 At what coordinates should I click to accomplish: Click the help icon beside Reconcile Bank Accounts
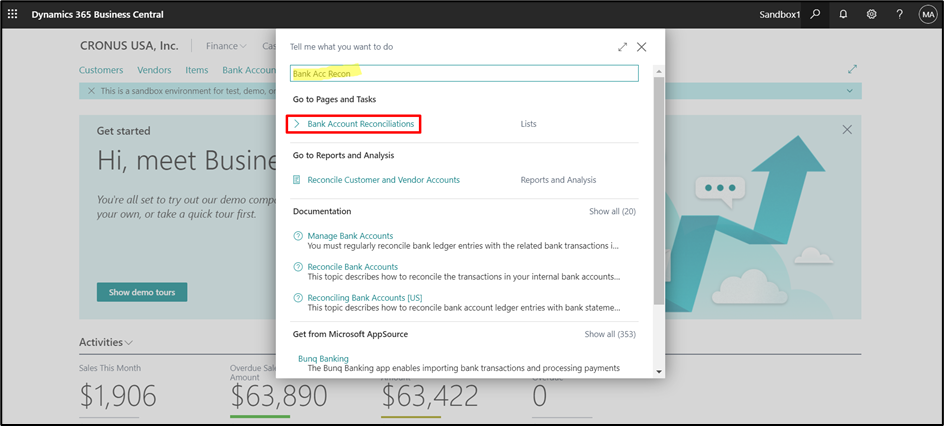pos(297,267)
